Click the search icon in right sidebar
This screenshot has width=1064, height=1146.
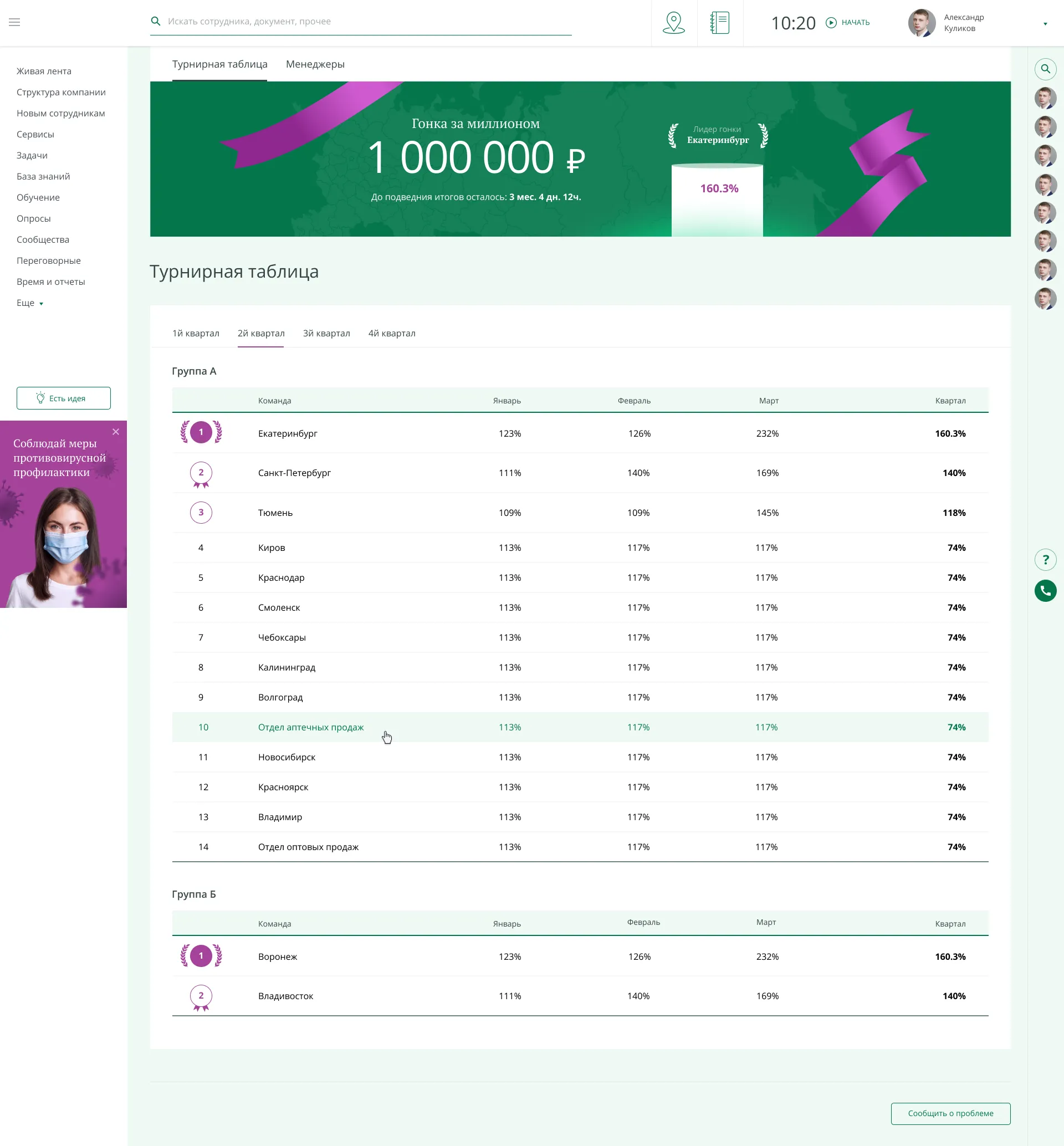[1045, 69]
